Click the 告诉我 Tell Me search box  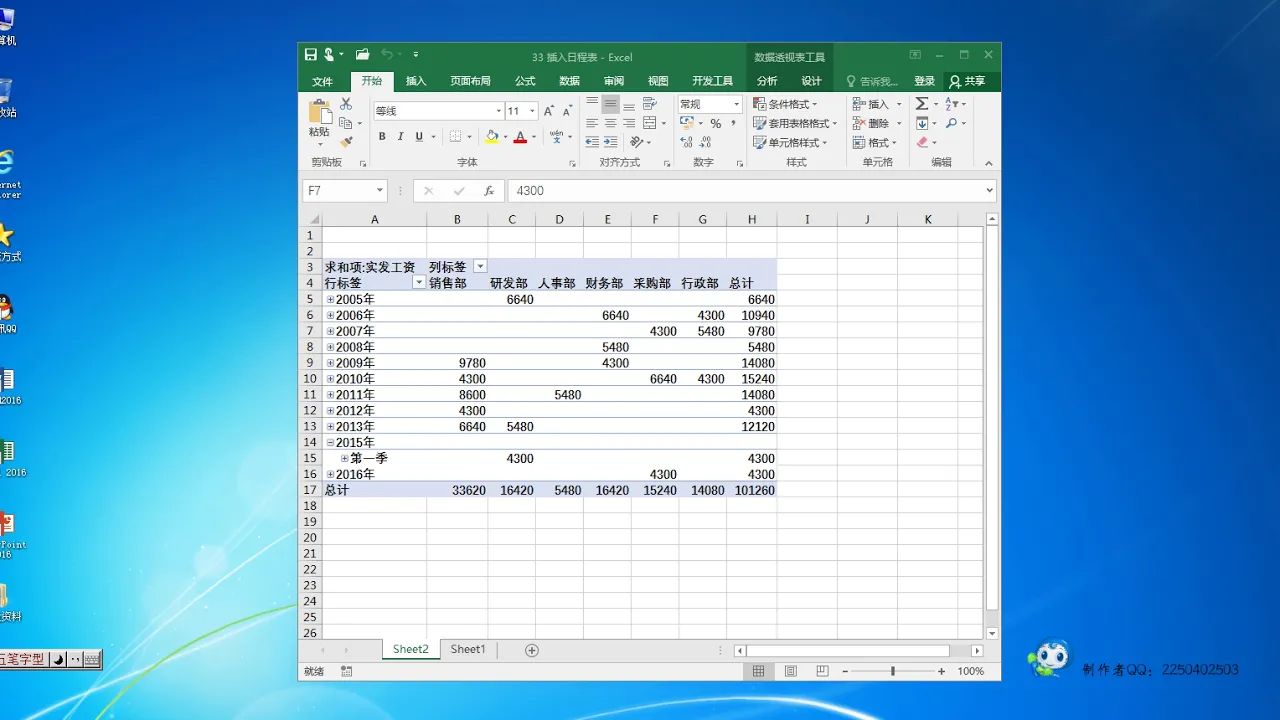click(x=872, y=81)
